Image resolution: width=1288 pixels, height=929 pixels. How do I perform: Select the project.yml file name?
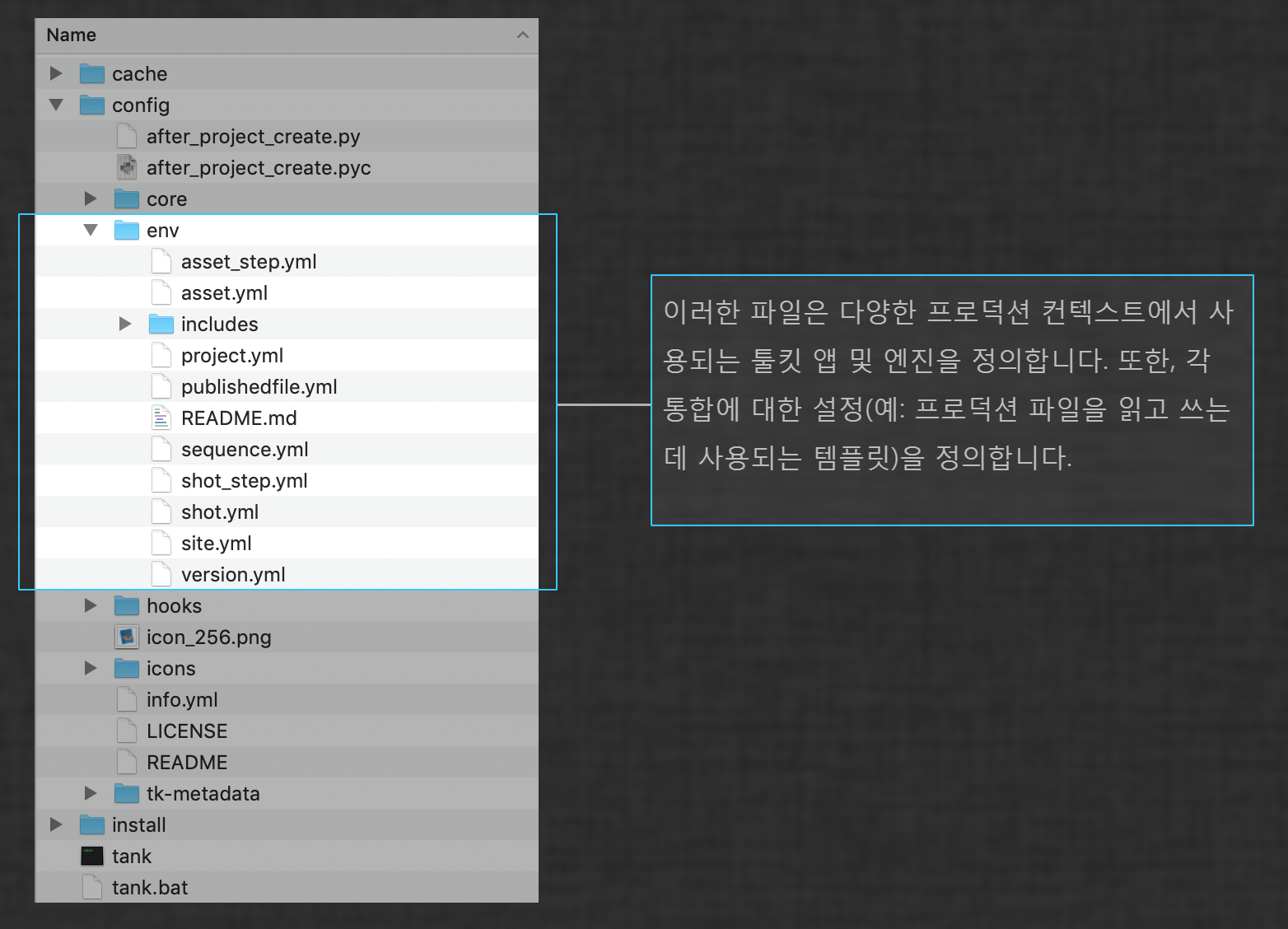232,356
